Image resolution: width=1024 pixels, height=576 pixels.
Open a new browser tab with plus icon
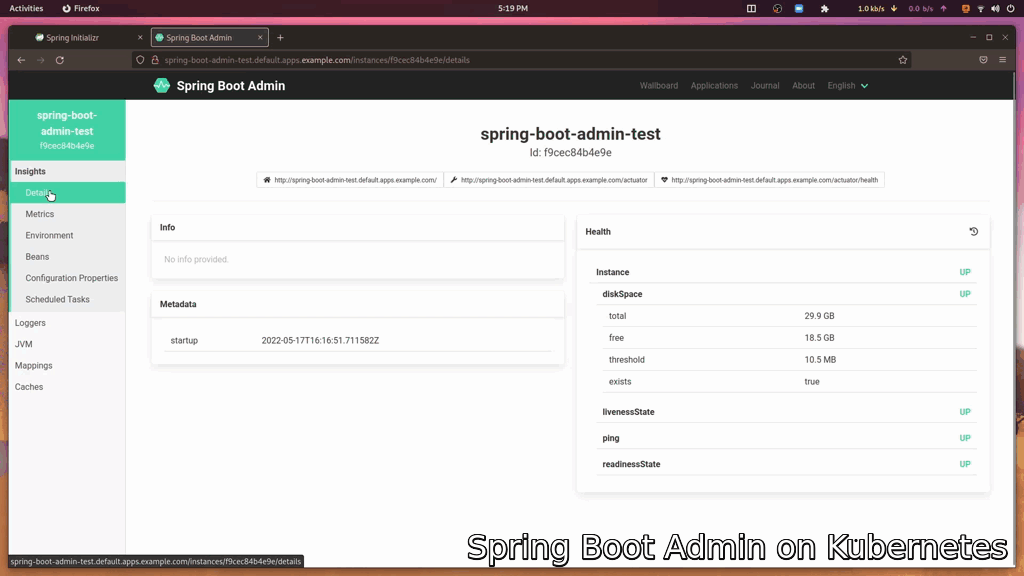(x=280, y=38)
